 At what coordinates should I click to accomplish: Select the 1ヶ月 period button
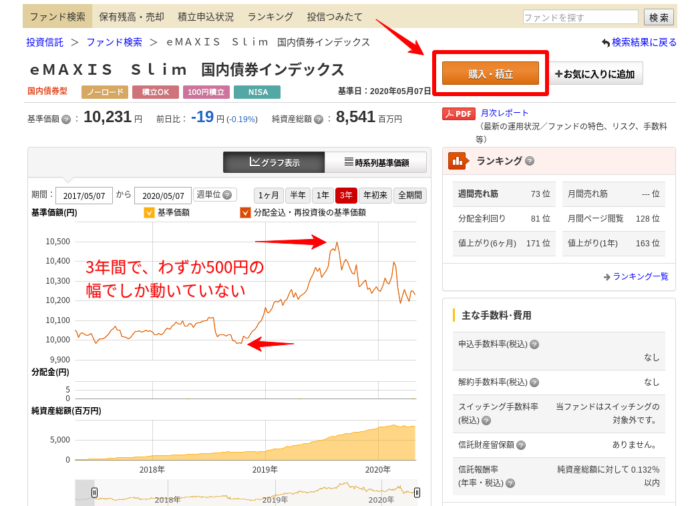pos(269,195)
